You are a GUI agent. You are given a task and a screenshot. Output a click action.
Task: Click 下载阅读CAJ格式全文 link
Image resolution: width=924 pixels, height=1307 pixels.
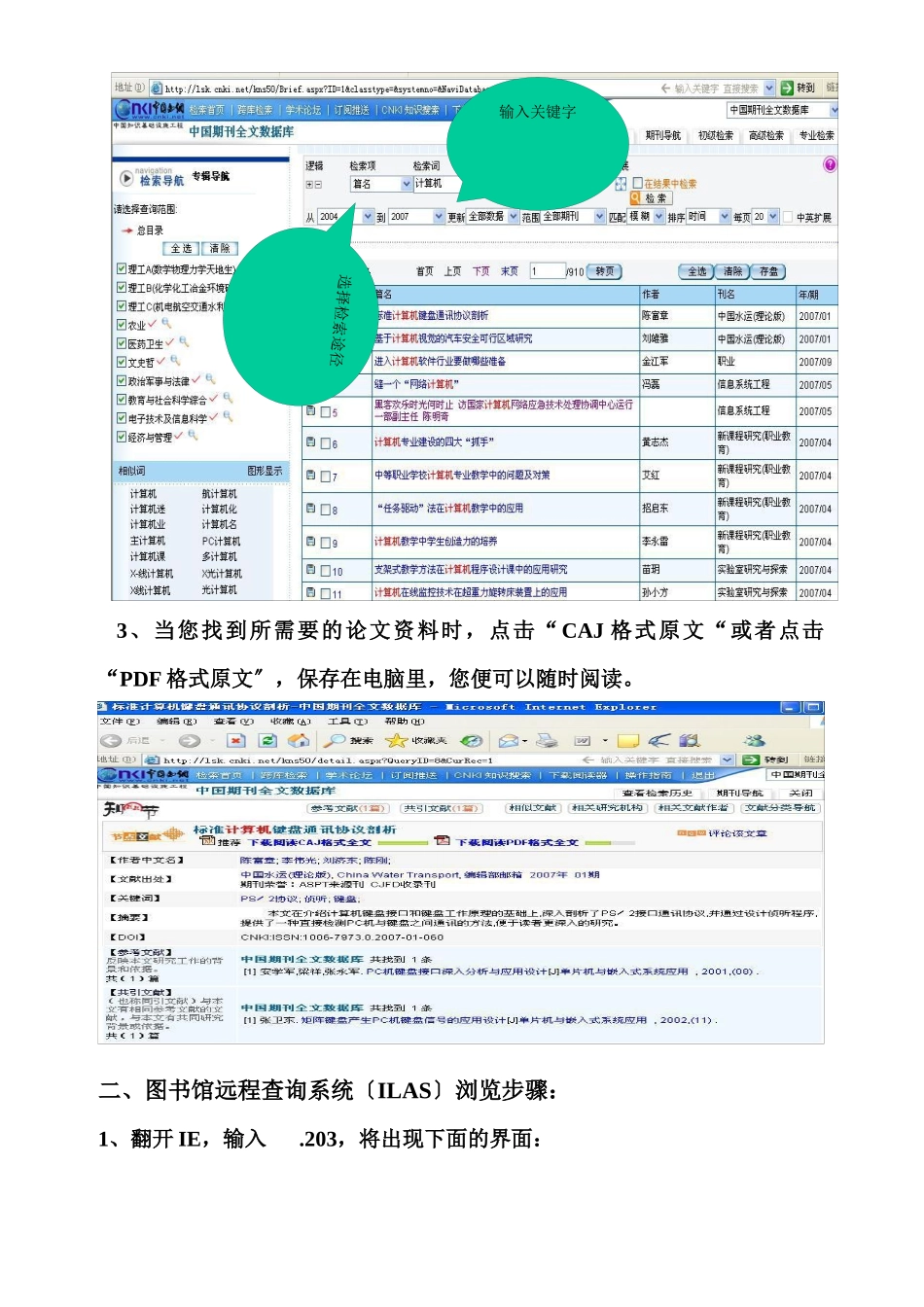(x=309, y=842)
